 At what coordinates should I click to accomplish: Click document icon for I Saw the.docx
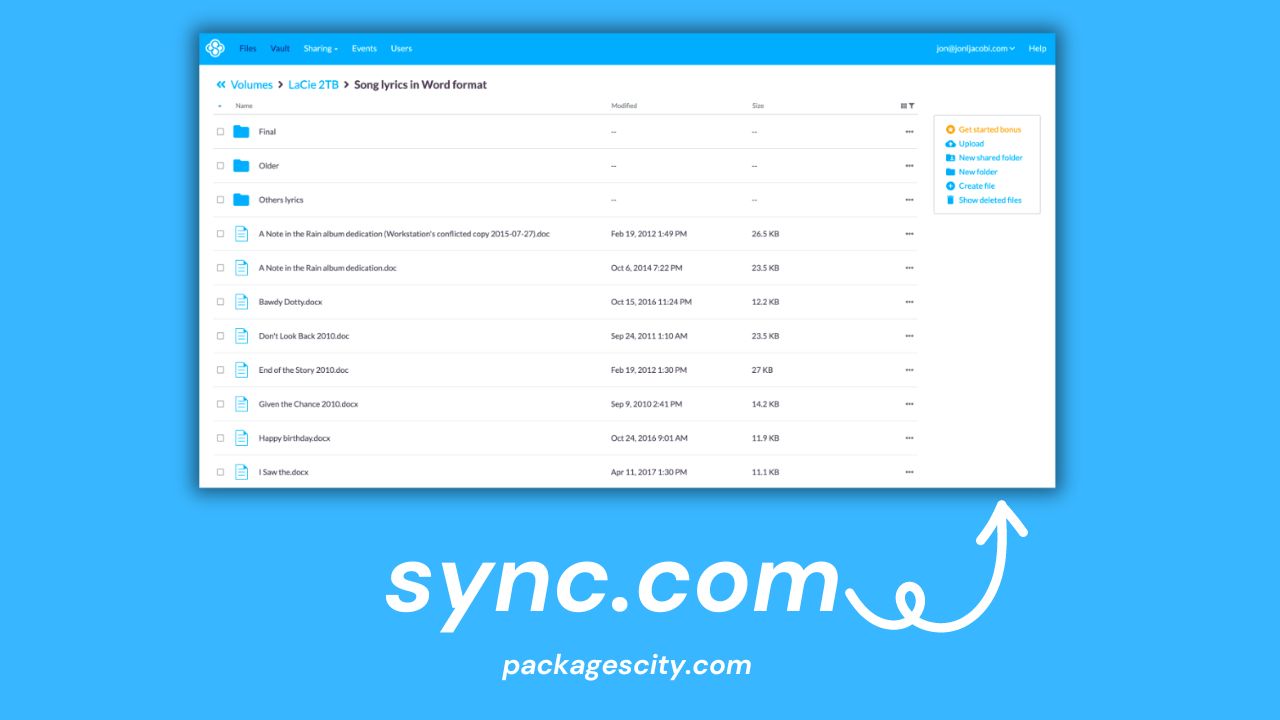241,472
